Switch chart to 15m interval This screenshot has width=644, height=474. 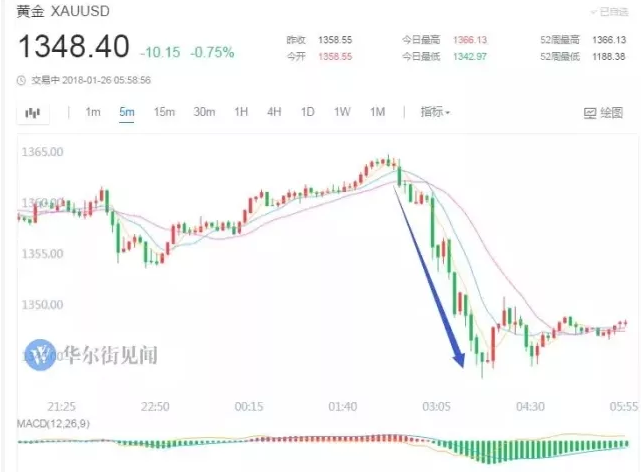pyautogui.click(x=164, y=112)
